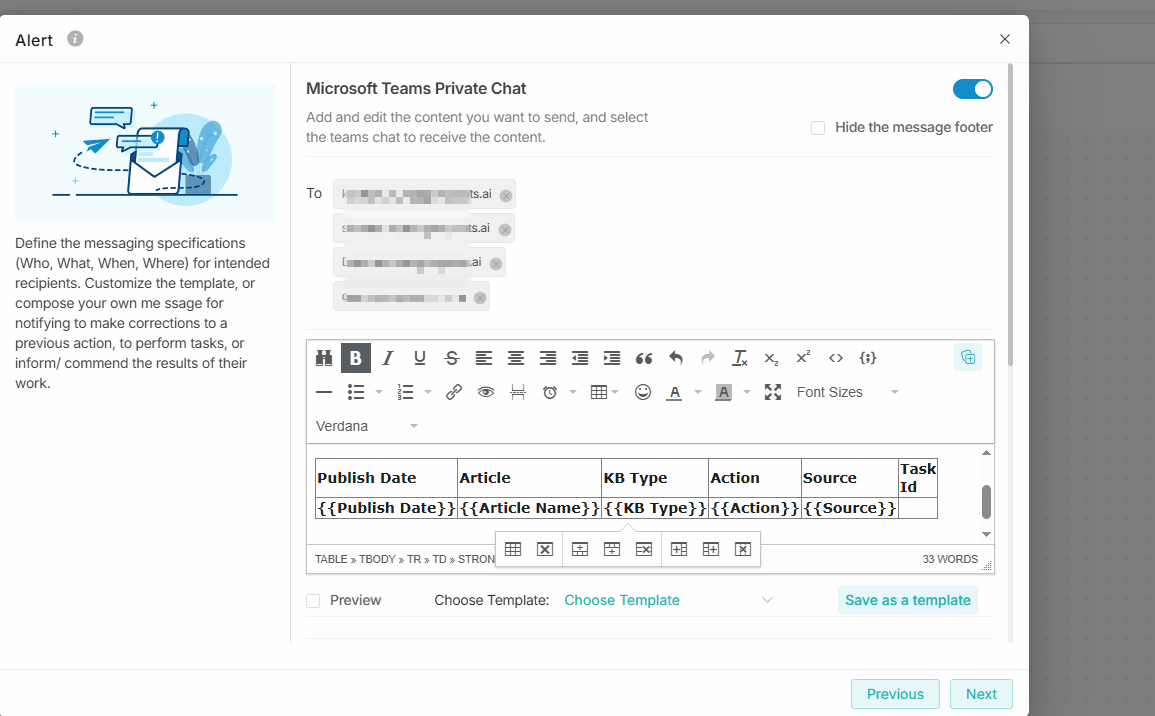This screenshot has height=716, width=1155.
Task: Click the Find and Replace binoculars icon
Action: point(324,358)
